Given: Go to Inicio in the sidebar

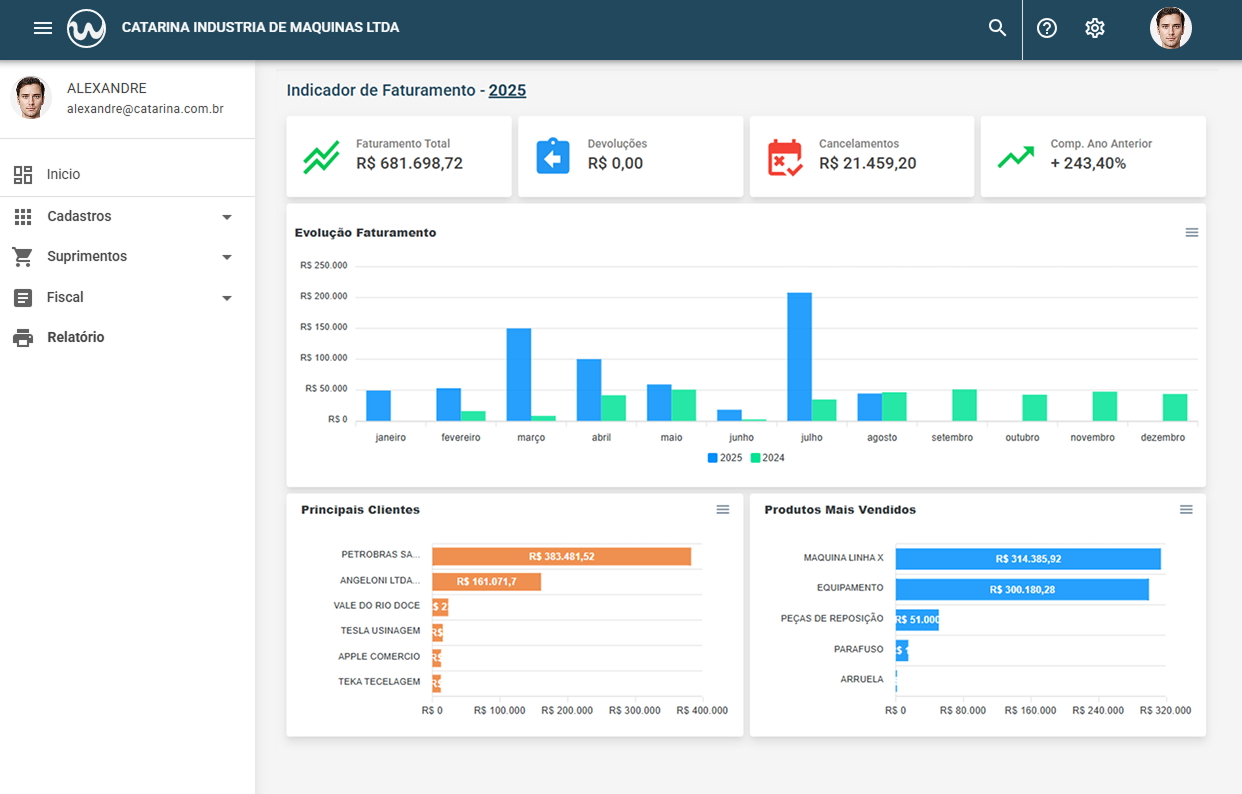Looking at the screenshot, I should tap(63, 175).
